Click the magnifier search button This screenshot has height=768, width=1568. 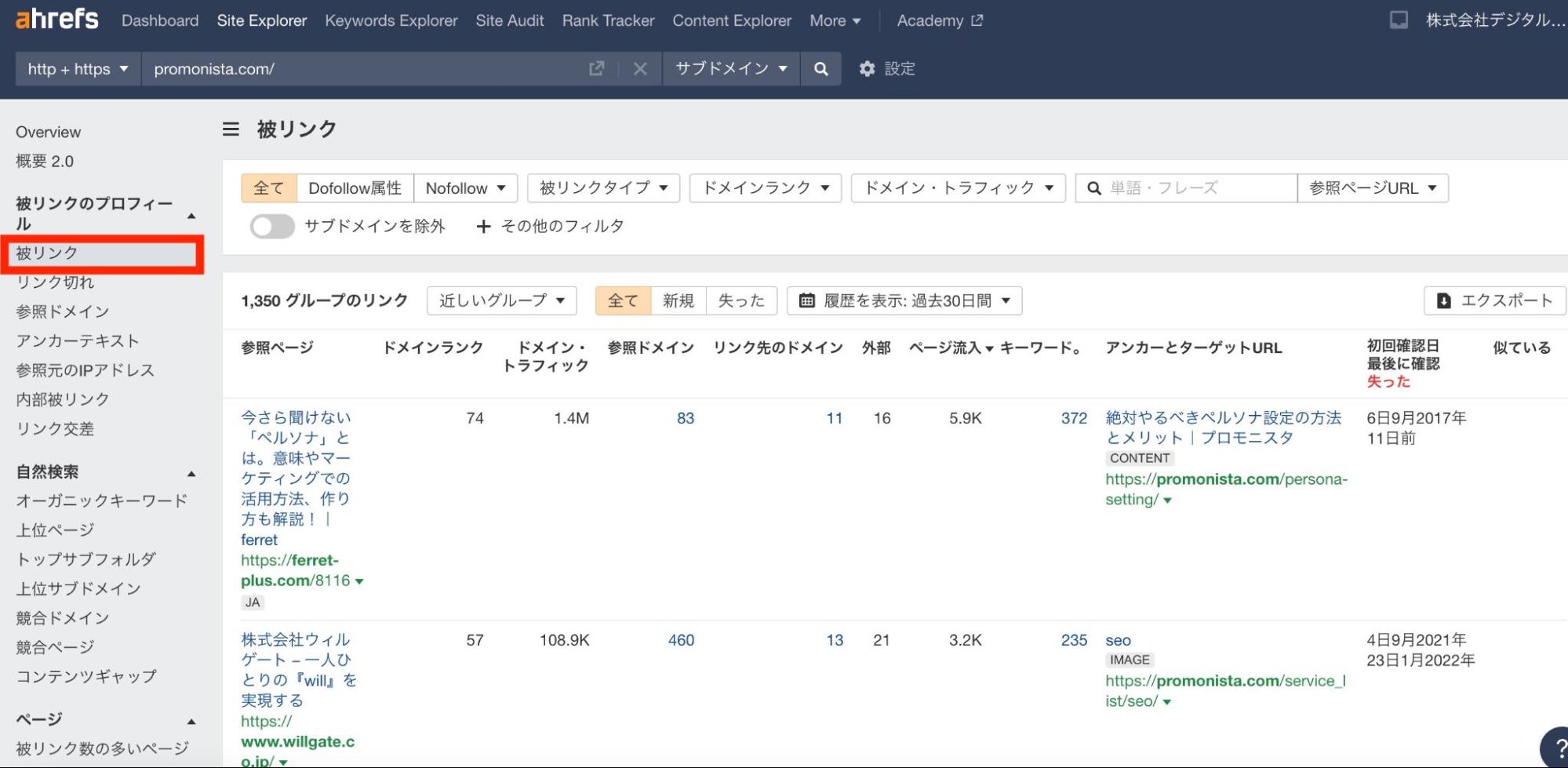(x=820, y=69)
